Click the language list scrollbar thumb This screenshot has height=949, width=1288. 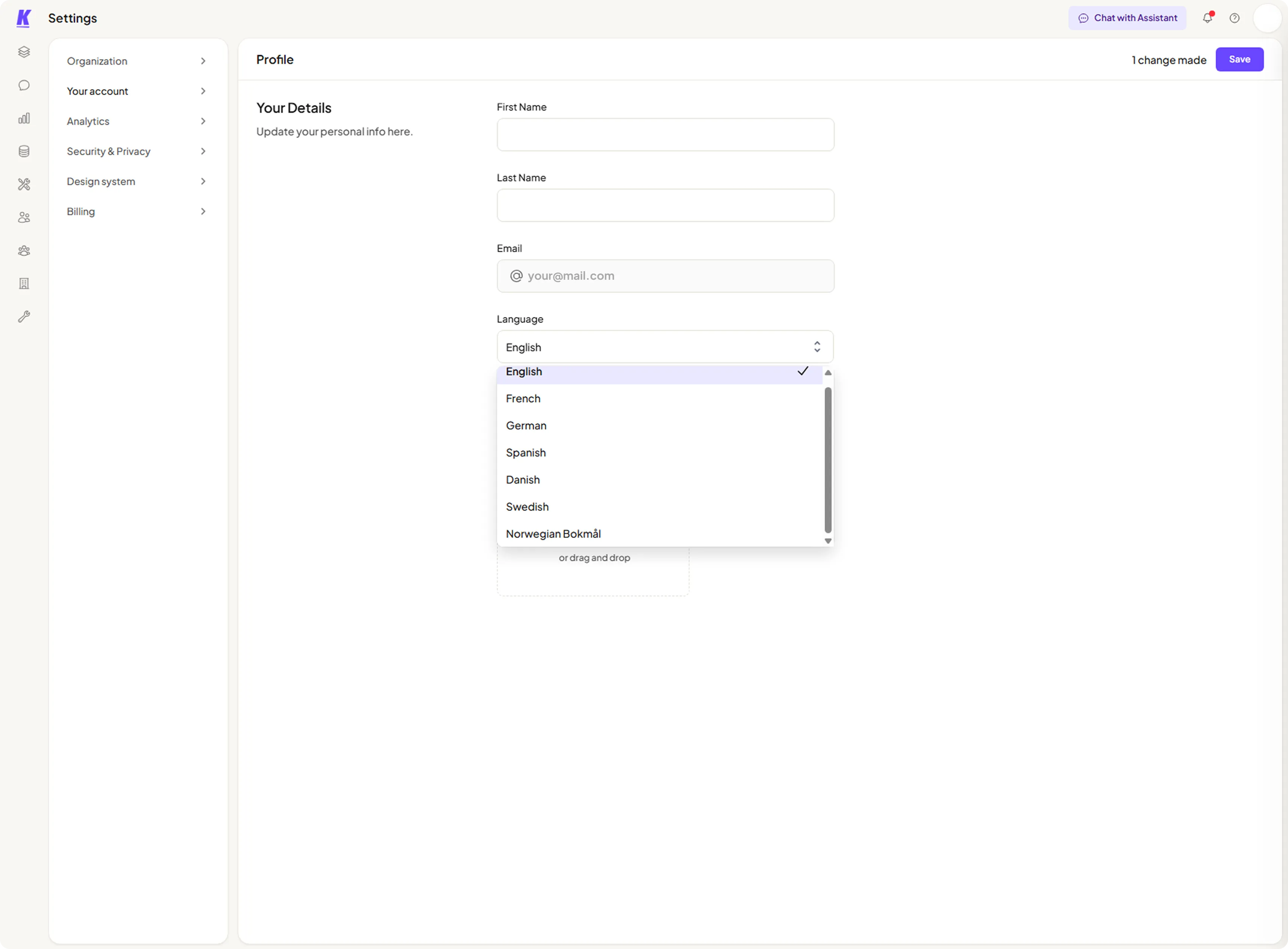coord(828,459)
